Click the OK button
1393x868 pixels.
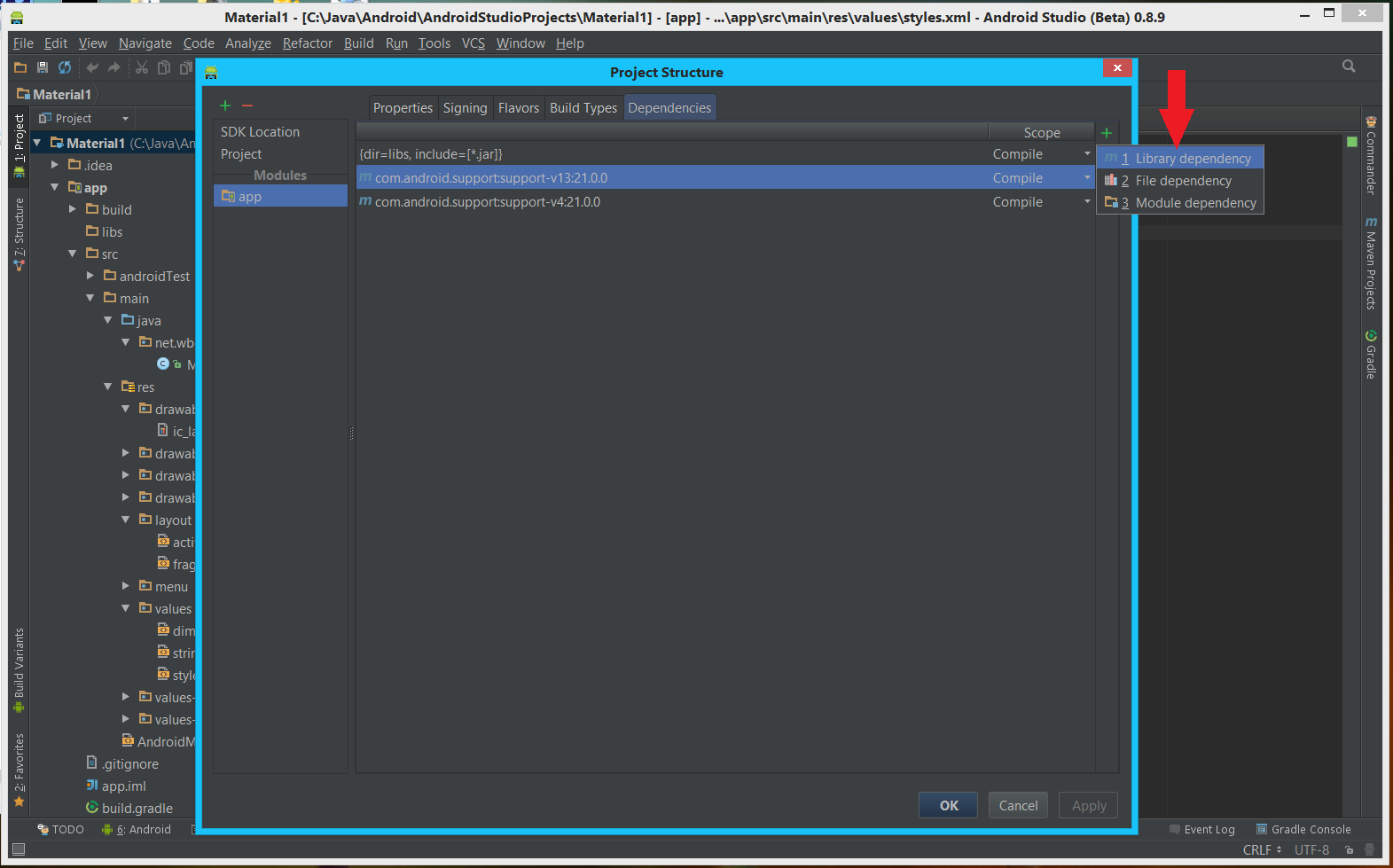point(948,805)
